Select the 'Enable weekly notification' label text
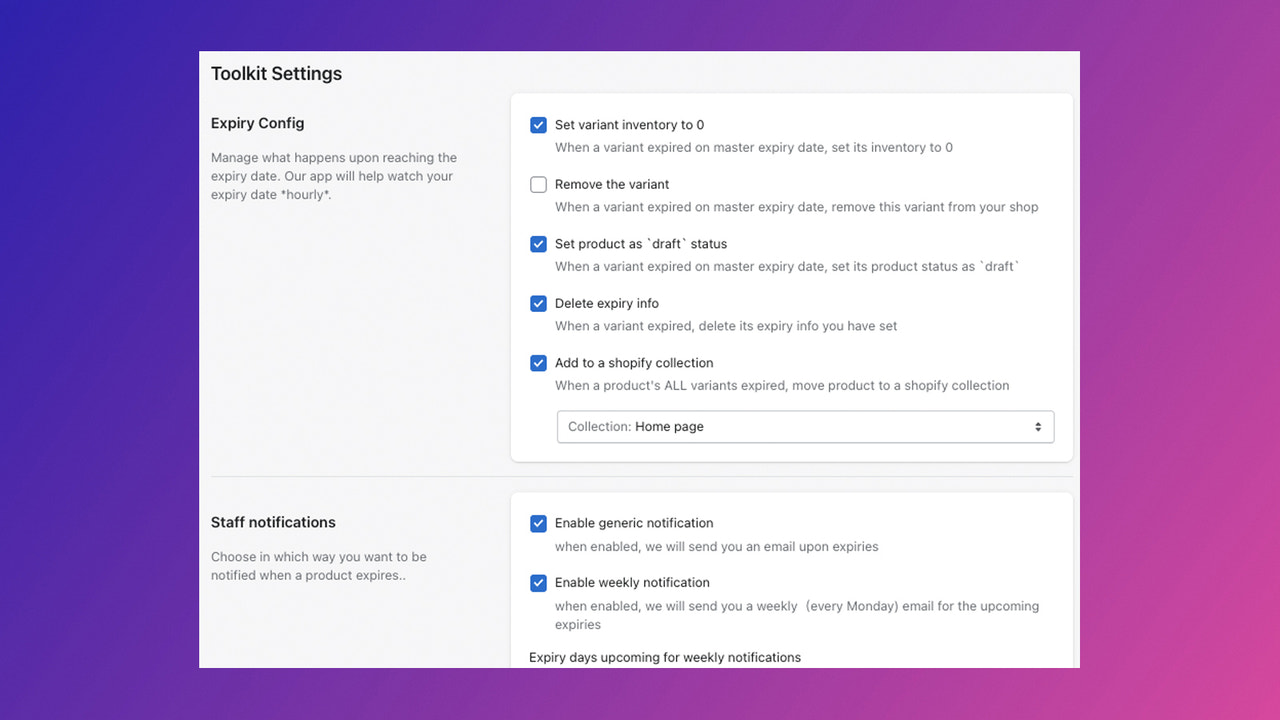The width and height of the screenshot is (1280, 720). 632,582
